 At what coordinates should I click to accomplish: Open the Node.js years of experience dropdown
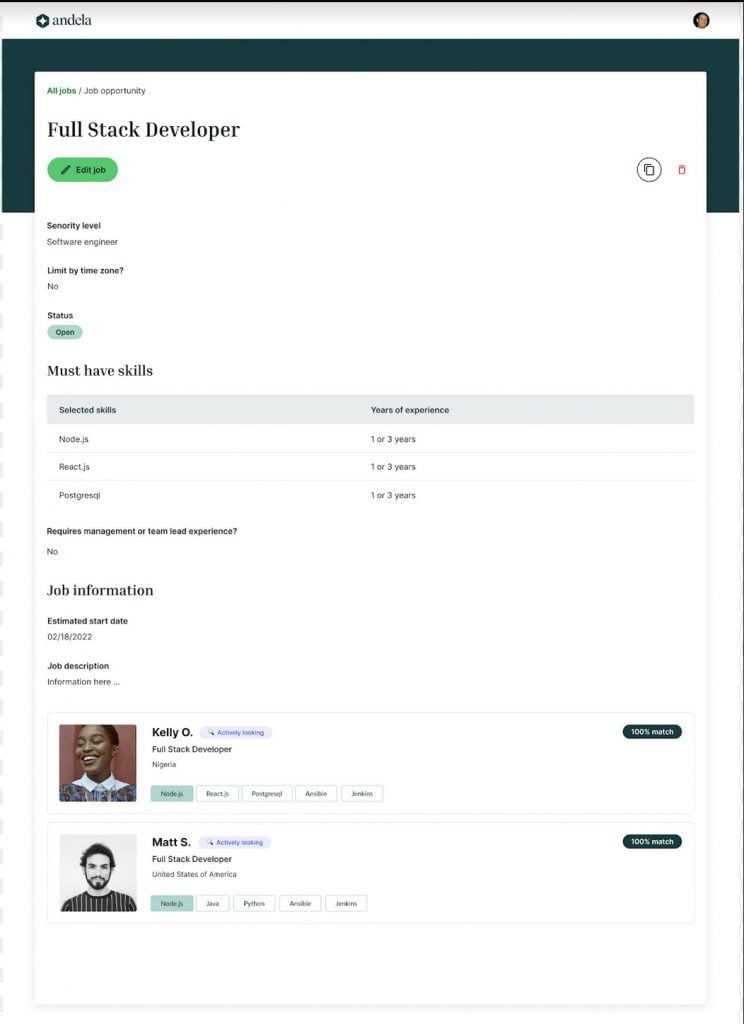(394, 438)
